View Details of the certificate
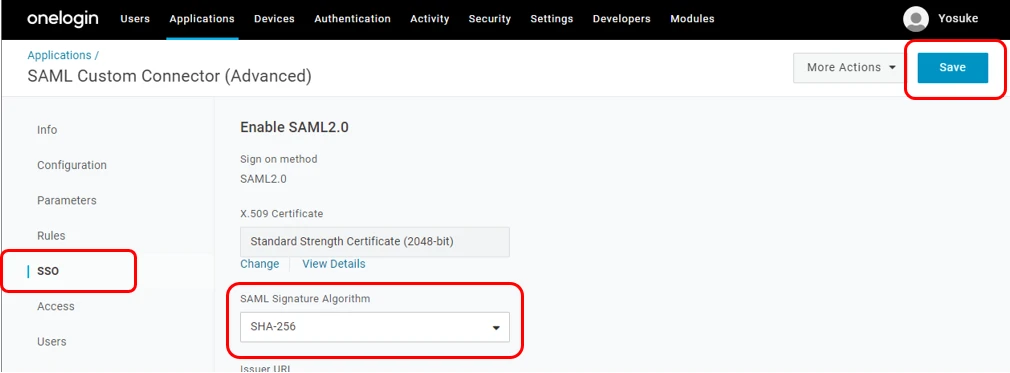The height and width of the screenshot is (373, 1010). click(x=334, y=264)
